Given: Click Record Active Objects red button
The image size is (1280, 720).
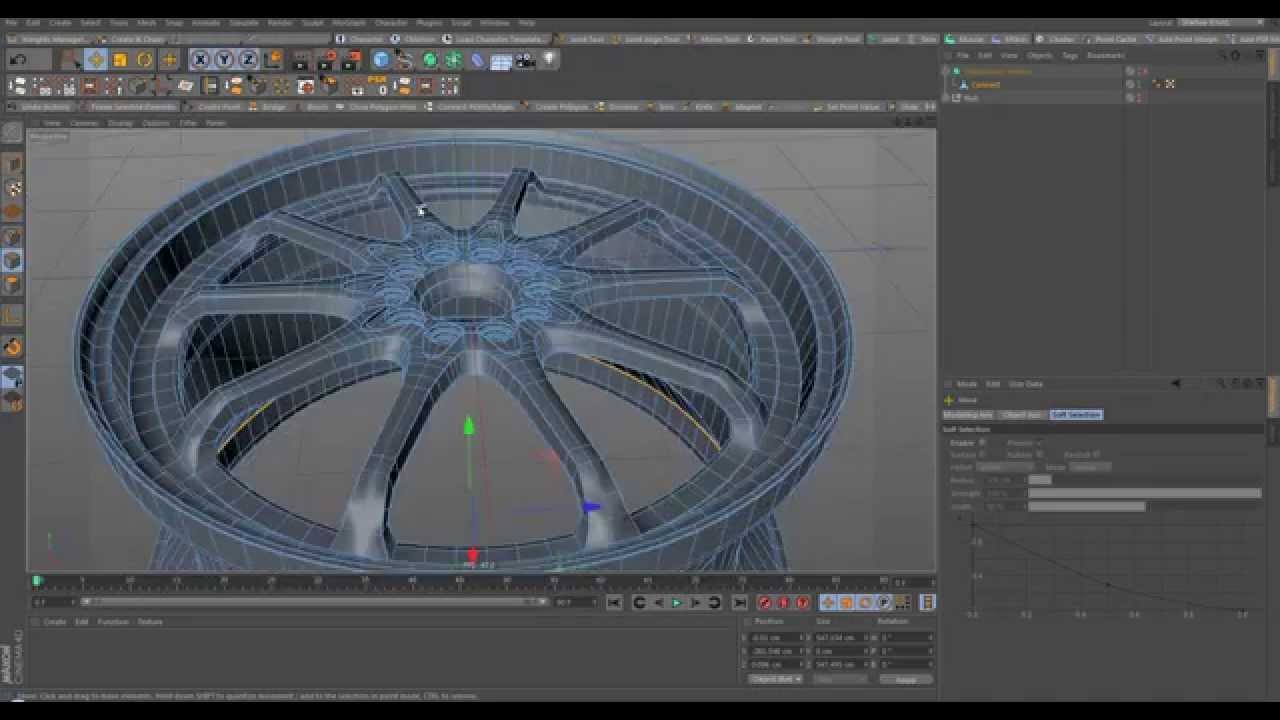Looking at the screenshot, I should (x=764, y=602).
